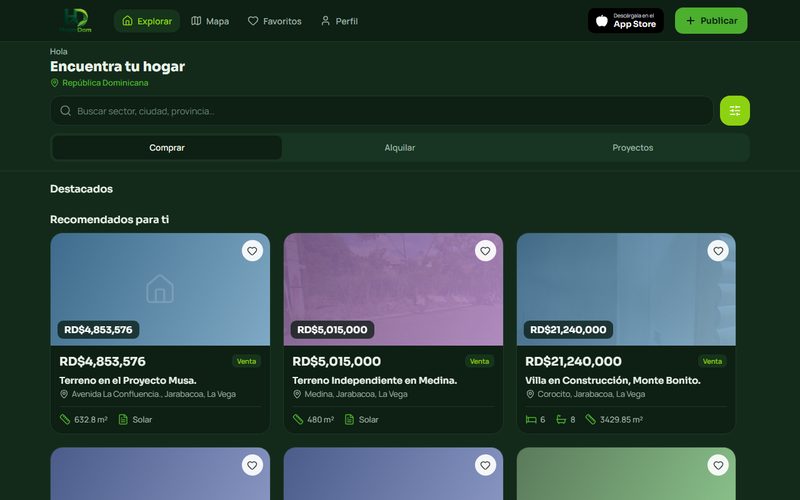Click the Recomendados para ti heading
This screenshot has width=800, height=500.
click(110, 219)
